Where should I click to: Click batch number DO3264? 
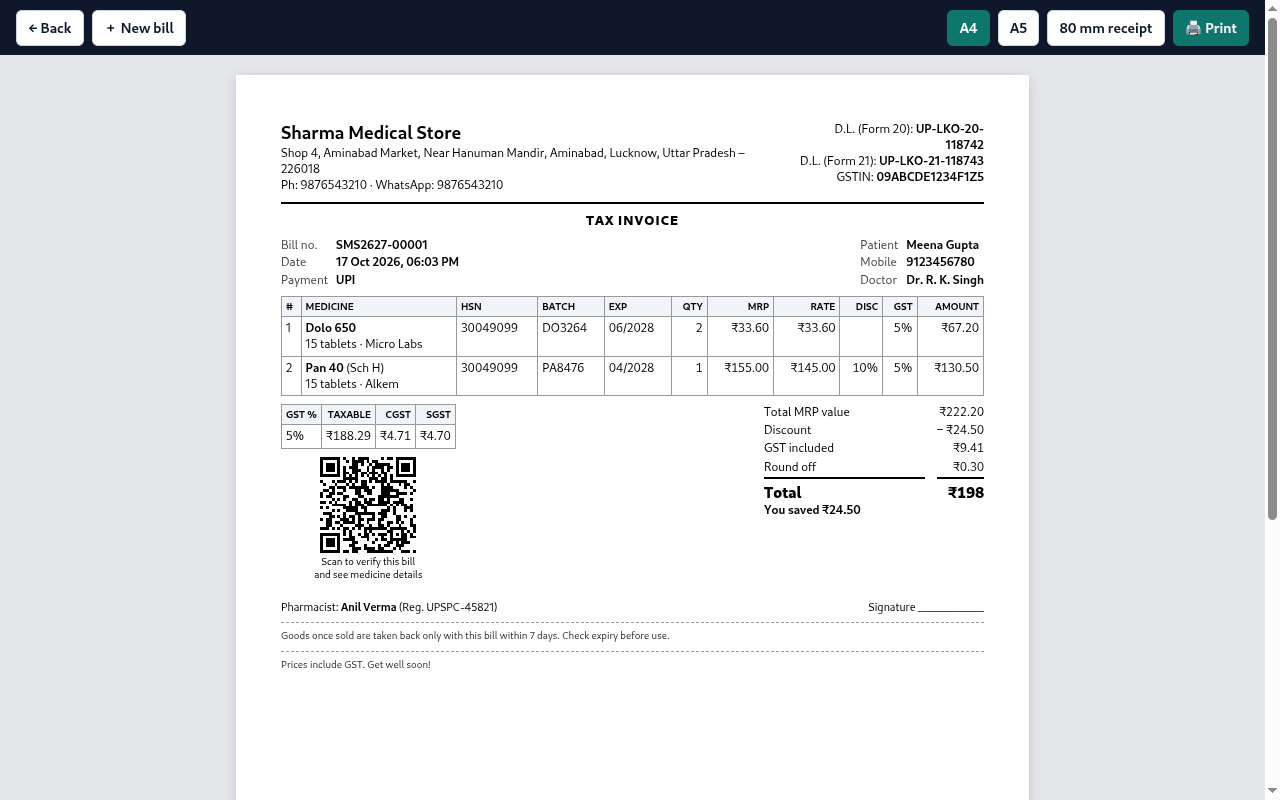[565, 328]
